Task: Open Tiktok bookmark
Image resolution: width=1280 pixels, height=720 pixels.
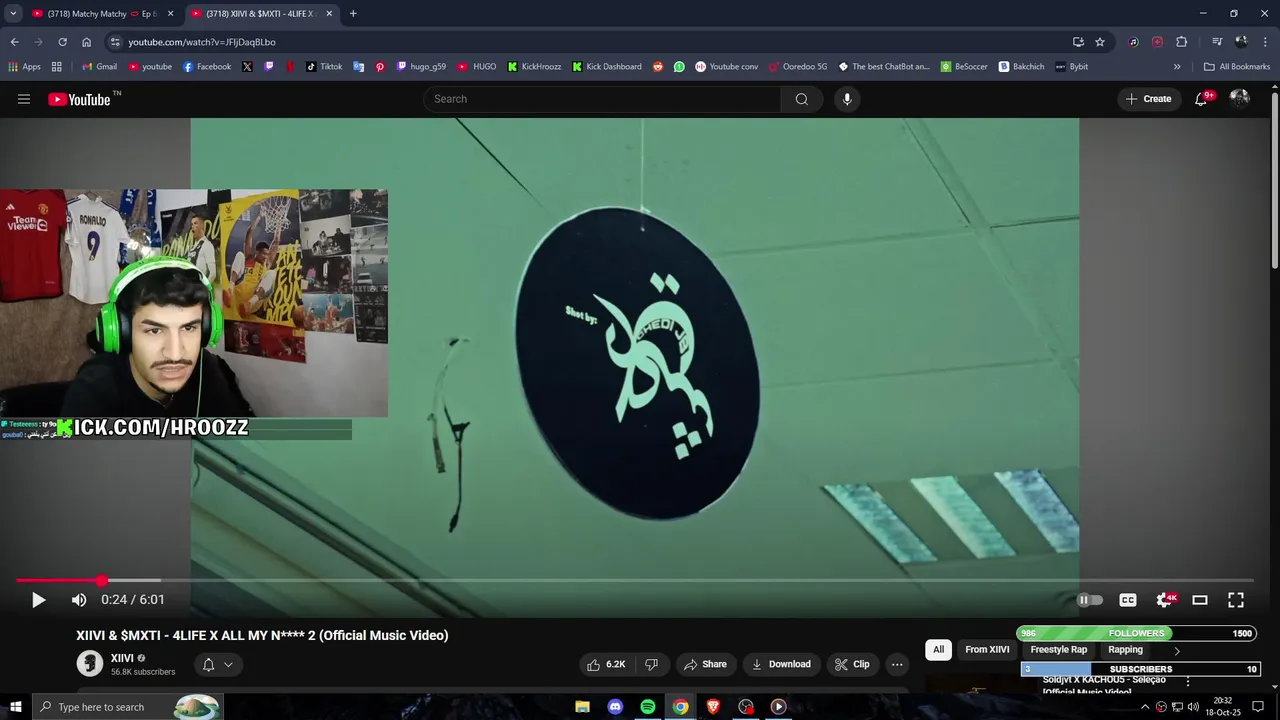Action: [324, 67]
